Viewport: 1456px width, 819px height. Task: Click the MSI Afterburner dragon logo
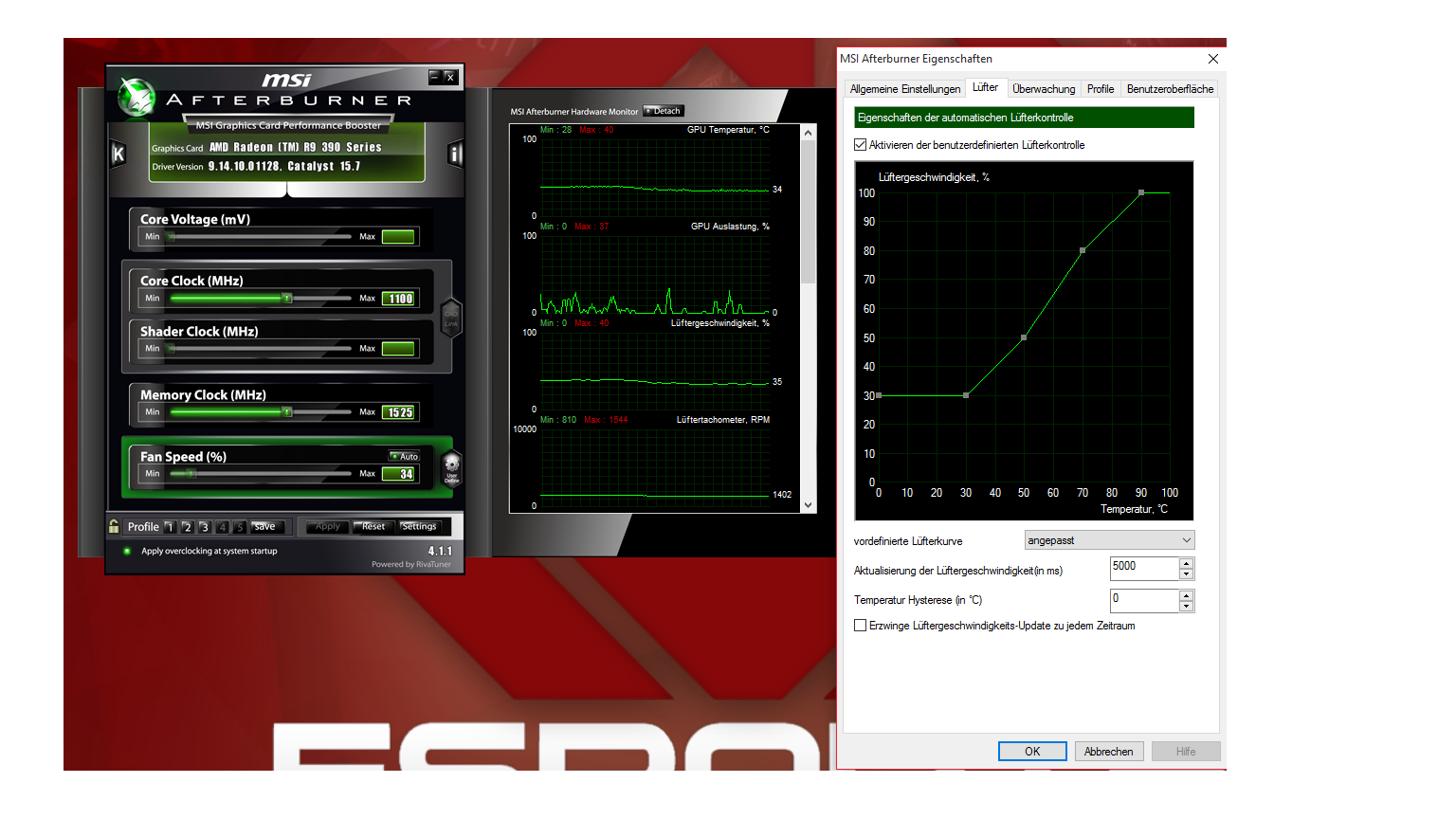point(136,97)
